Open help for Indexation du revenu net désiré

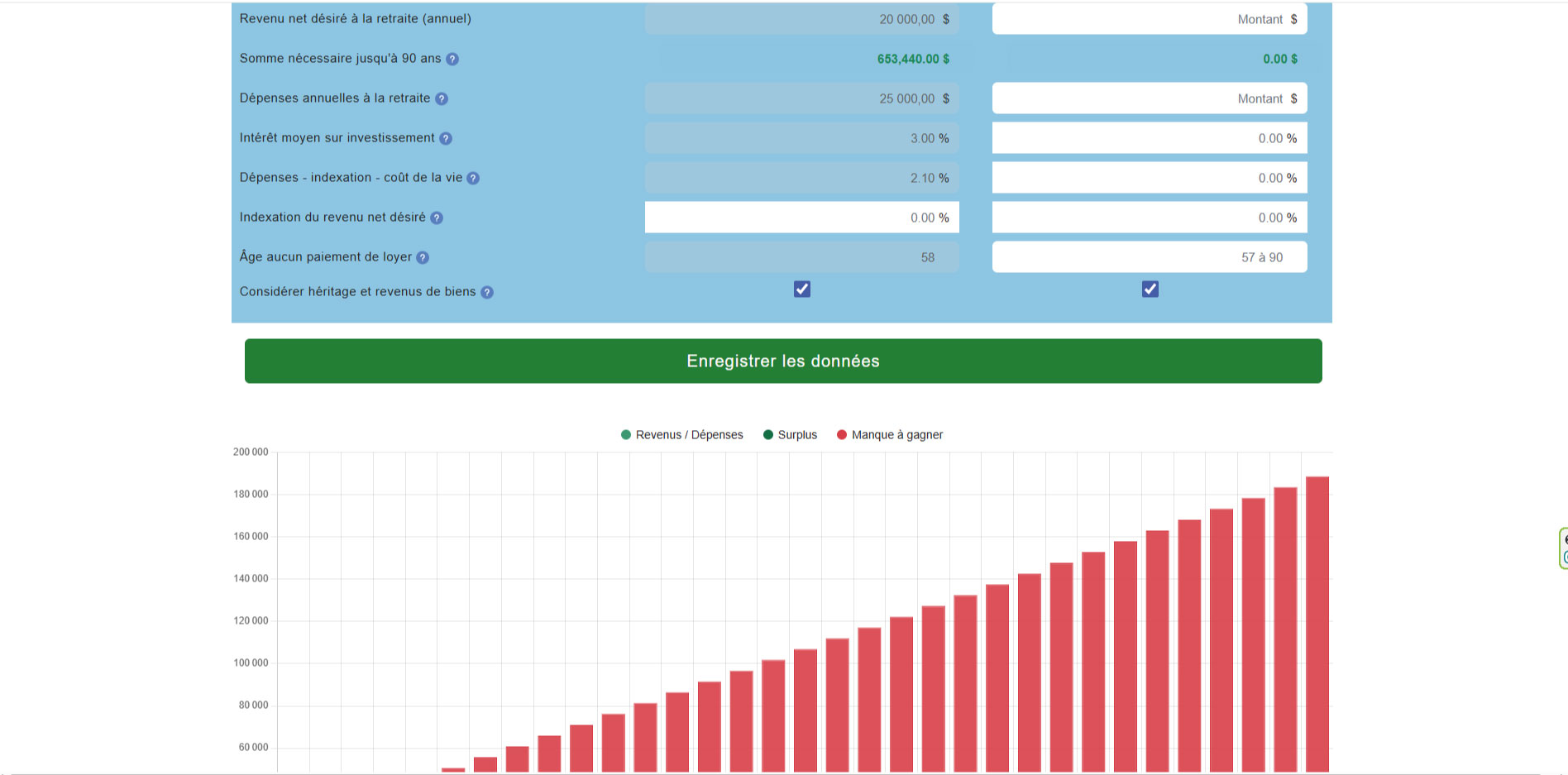tap(437, 218)
